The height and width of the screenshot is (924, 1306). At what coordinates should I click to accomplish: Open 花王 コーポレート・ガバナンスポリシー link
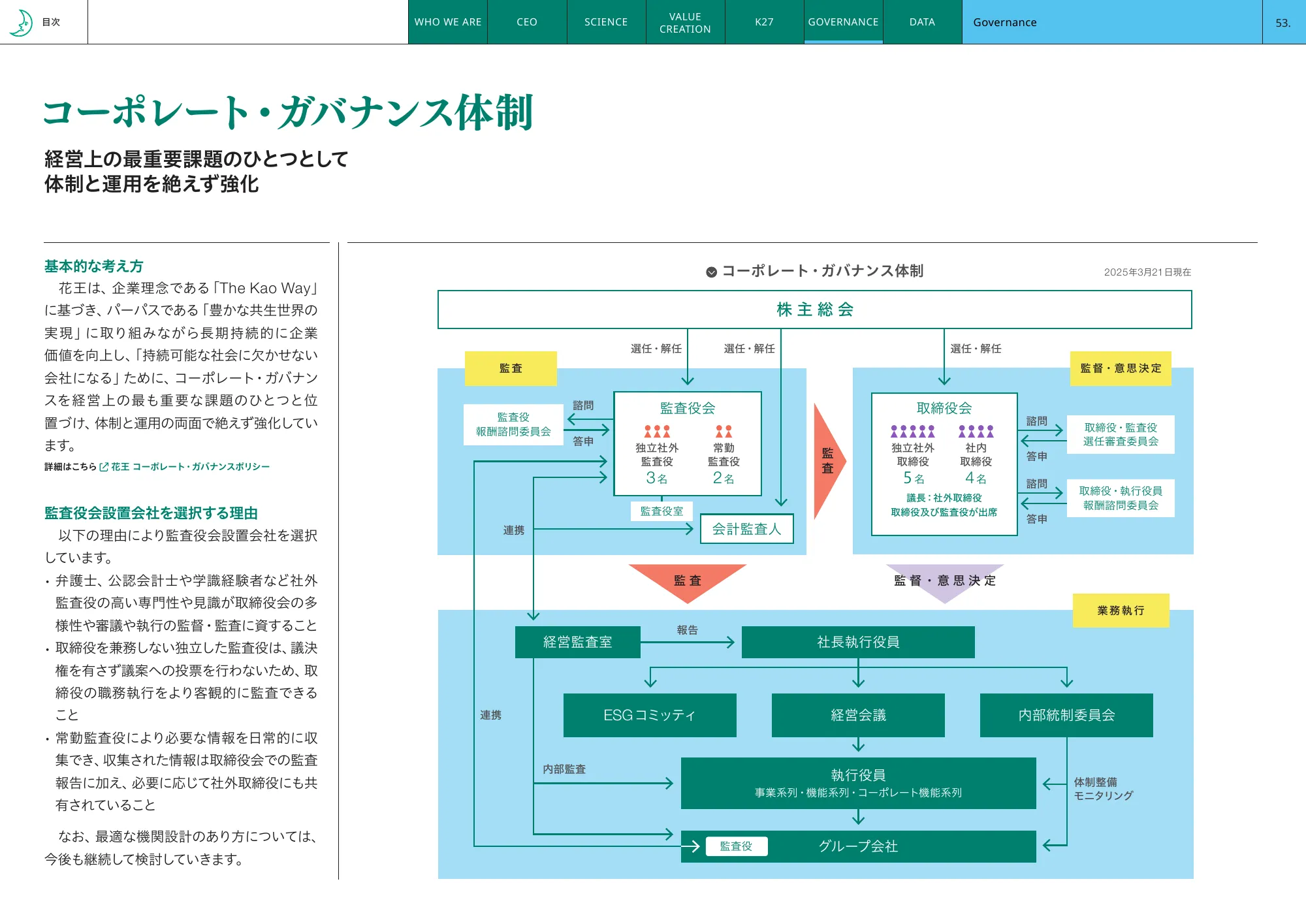tap(190, 467)
